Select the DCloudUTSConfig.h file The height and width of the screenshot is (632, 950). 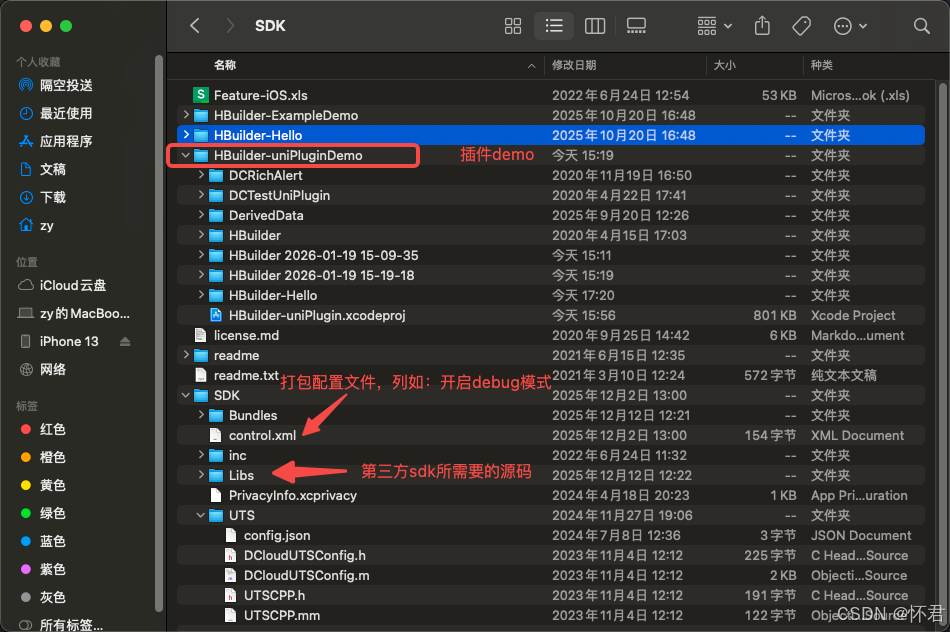tap(551, 555)
